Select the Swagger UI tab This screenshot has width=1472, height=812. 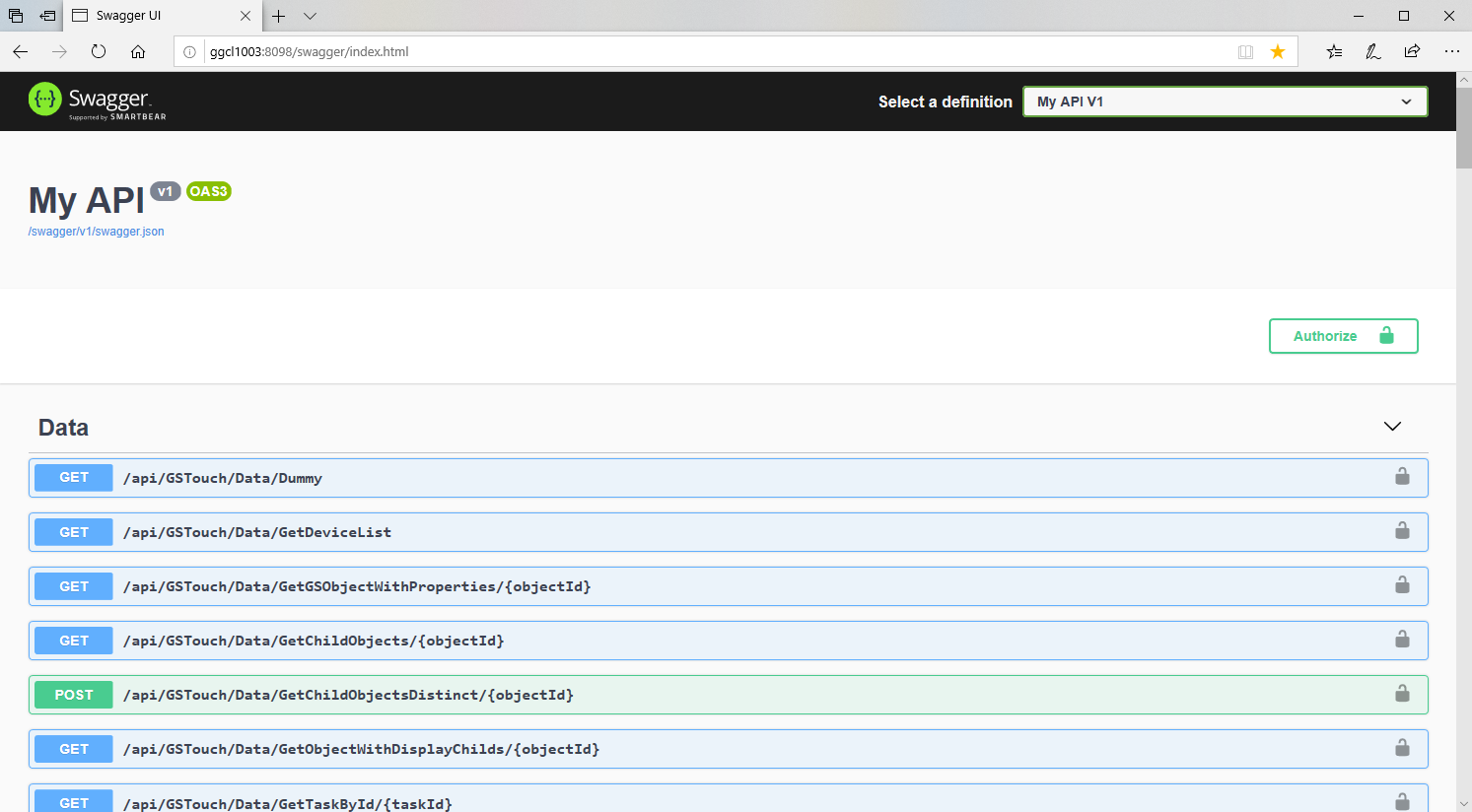coord(163,16)
